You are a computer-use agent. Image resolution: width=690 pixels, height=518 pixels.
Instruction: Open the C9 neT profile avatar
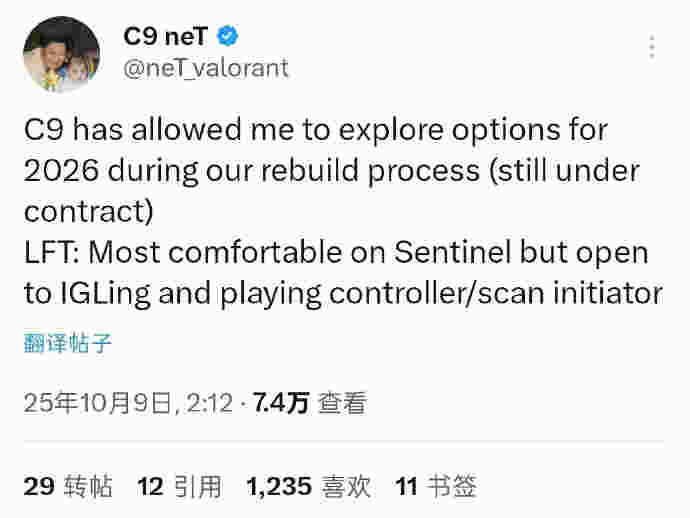tap(61, 56)
